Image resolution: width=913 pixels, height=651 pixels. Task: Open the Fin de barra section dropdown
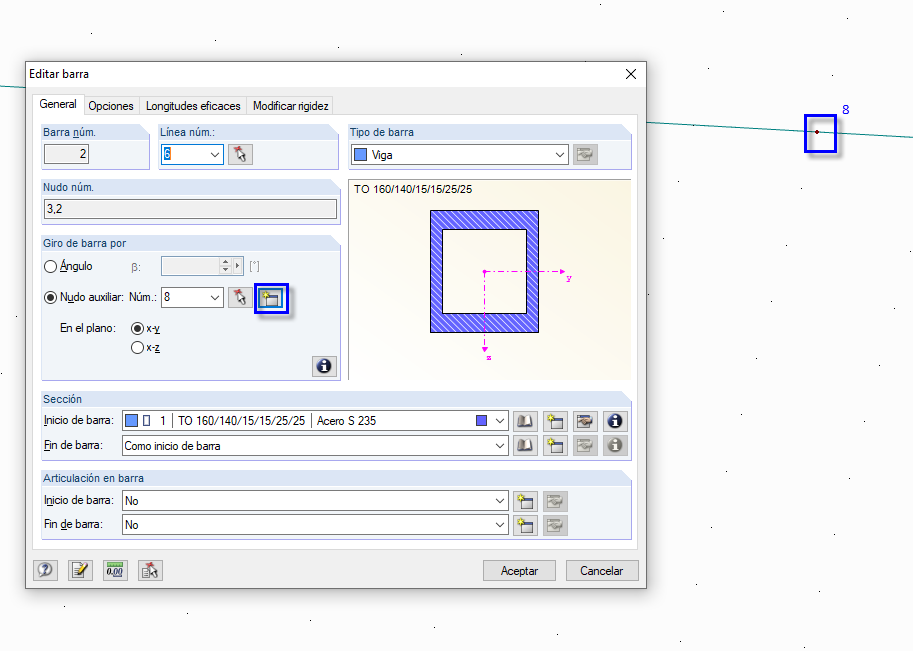(x=500, y=445)
